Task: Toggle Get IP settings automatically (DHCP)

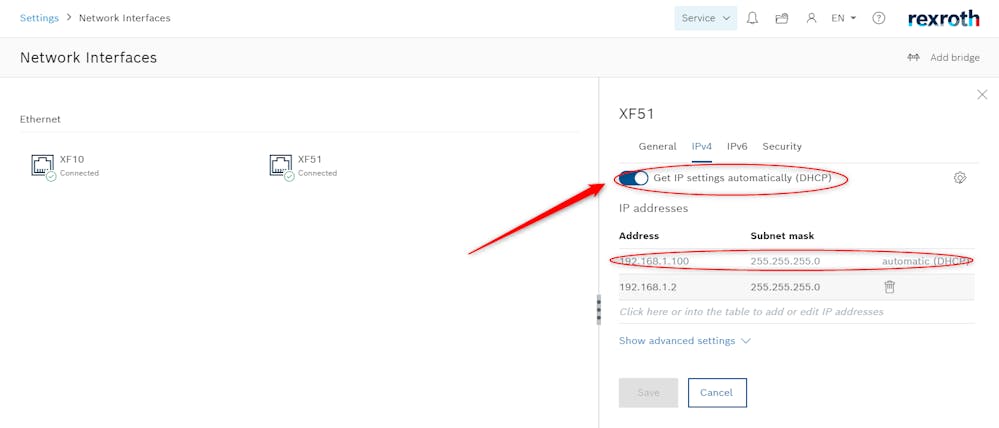Action: [x=633, y=178]
